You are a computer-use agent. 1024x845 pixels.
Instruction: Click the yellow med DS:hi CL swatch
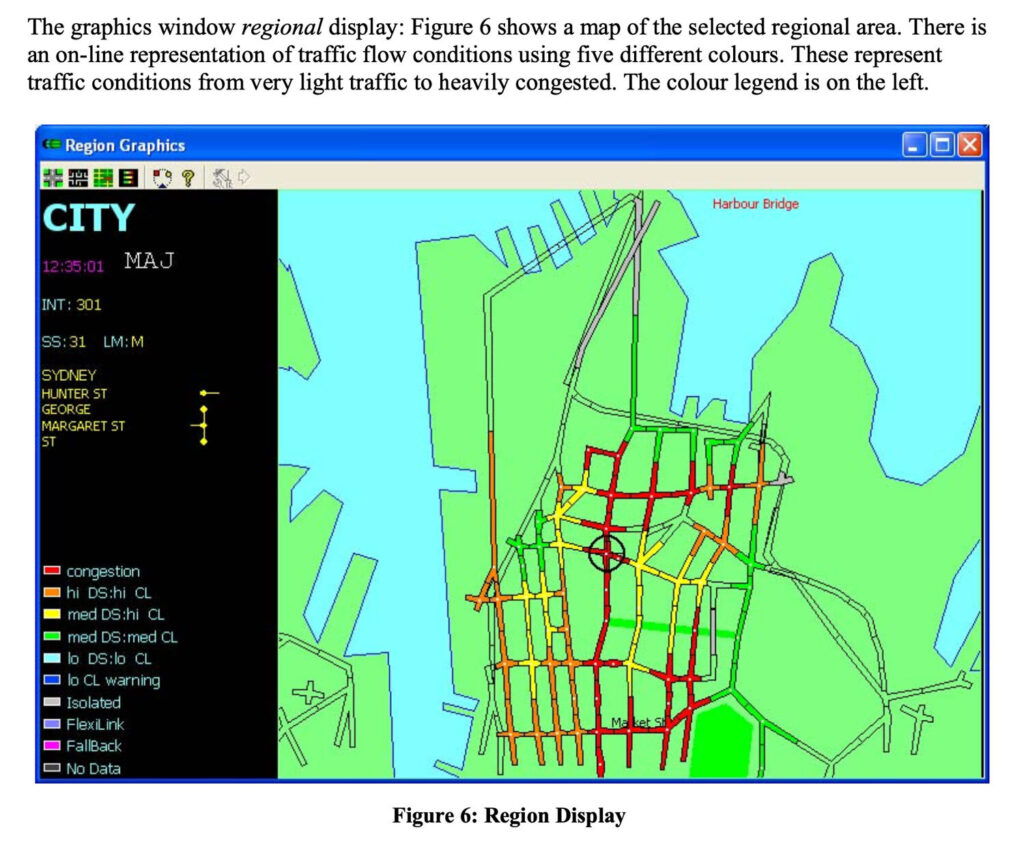(52, 614)
